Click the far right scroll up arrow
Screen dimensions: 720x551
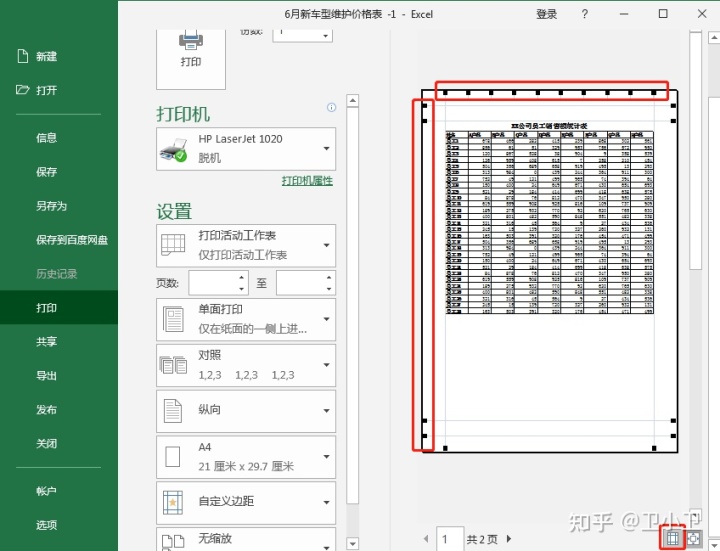(x=714, y=38)
